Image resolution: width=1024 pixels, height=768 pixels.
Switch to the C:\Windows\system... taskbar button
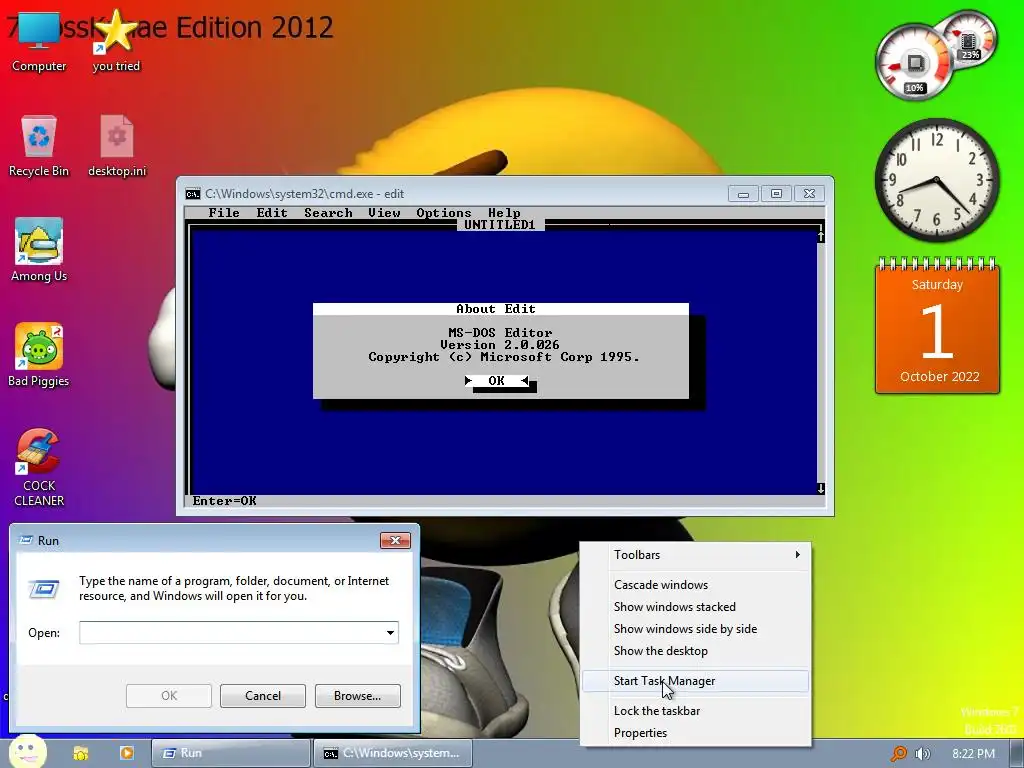(x=392, y=753)
